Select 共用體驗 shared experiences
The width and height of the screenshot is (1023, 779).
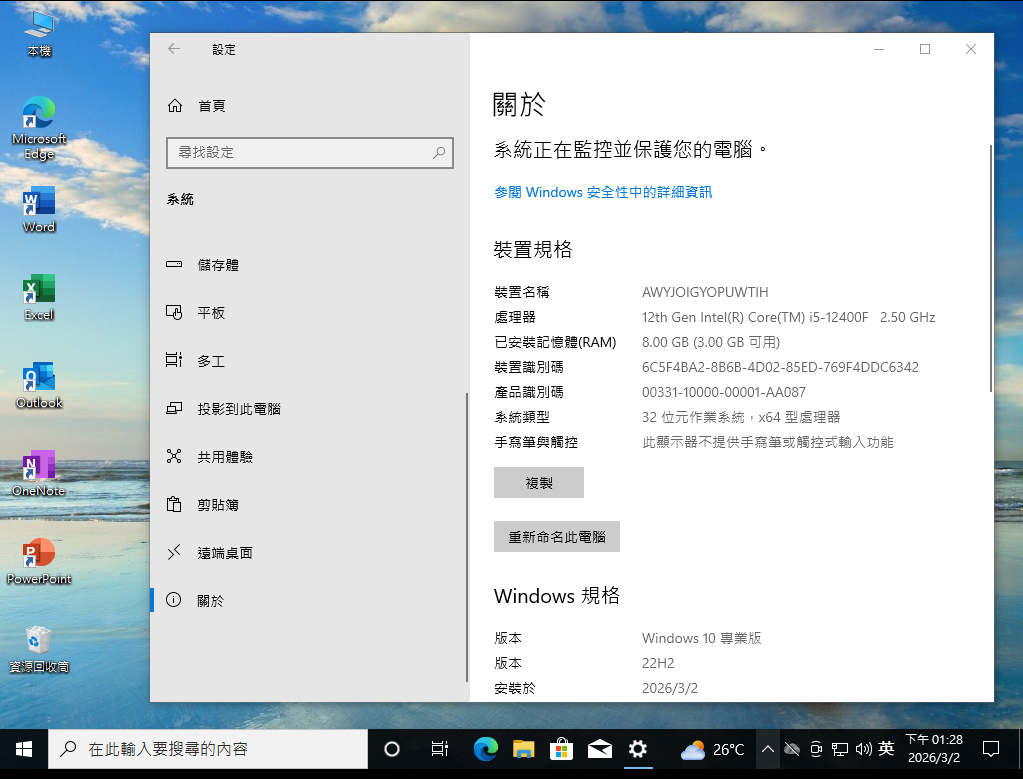pos(308,457)
